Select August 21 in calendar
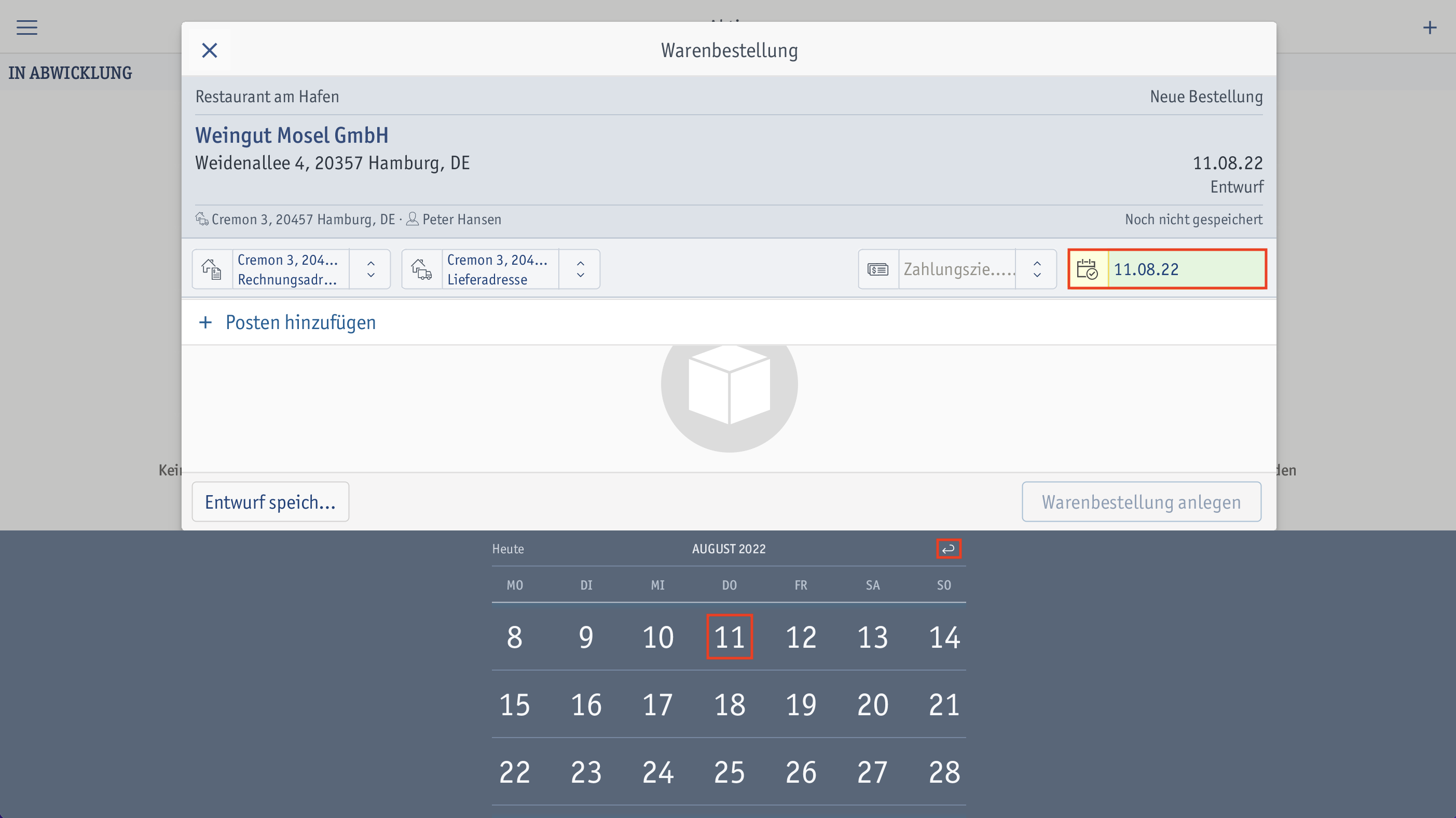The image size is (1456, 818). coord(944,704)
